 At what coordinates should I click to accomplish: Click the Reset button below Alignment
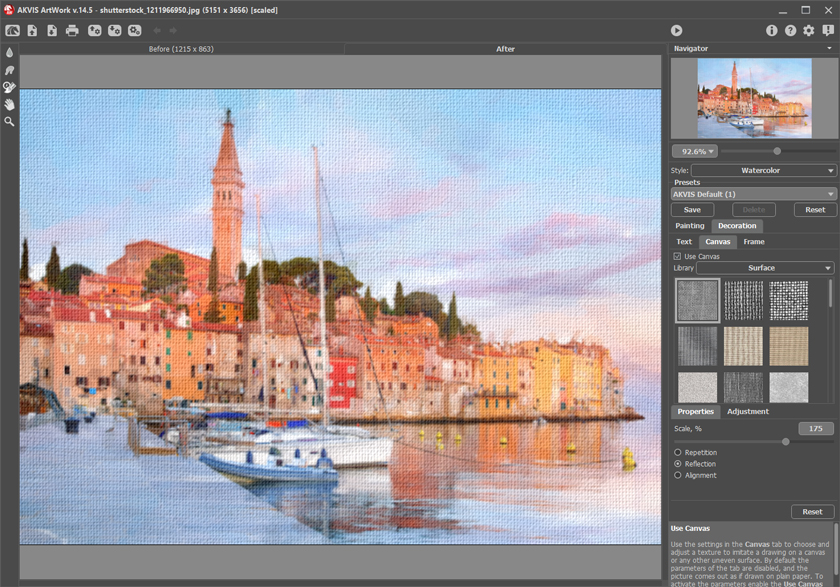tap(812, 512)
